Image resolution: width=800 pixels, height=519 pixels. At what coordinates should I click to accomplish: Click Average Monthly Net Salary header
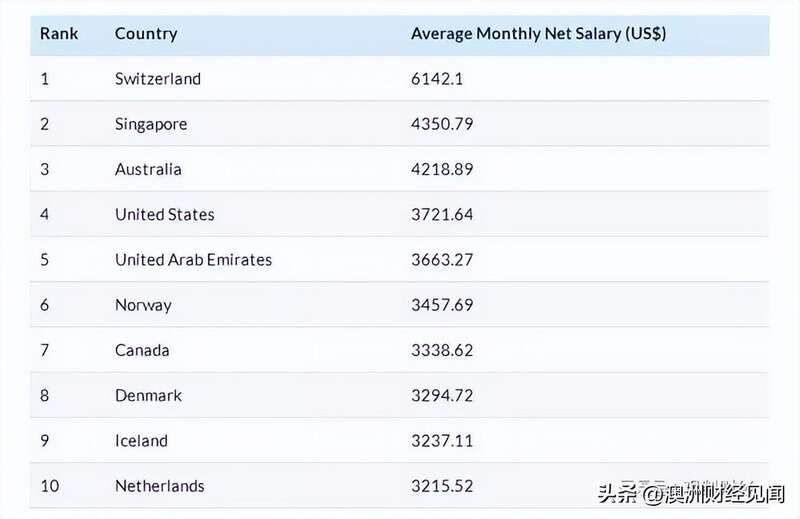click(538, 34)
